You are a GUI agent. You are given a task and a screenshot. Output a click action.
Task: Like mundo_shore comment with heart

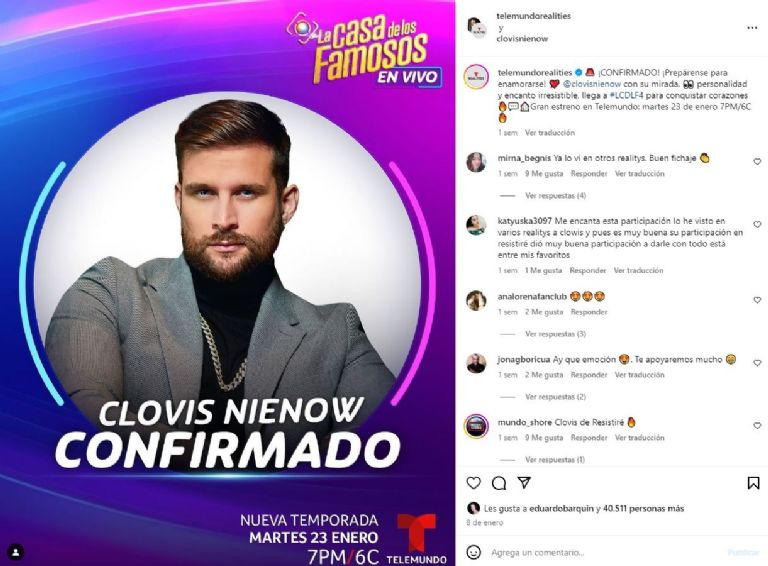tap(757, 425)
